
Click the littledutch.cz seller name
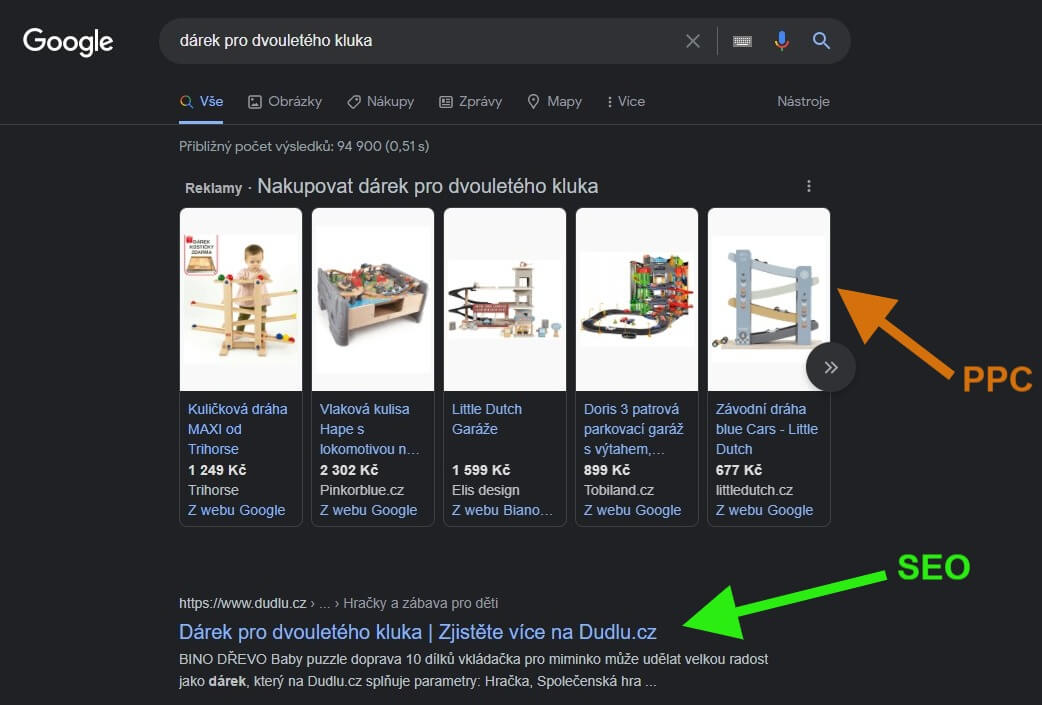click(x=754, y=490)
